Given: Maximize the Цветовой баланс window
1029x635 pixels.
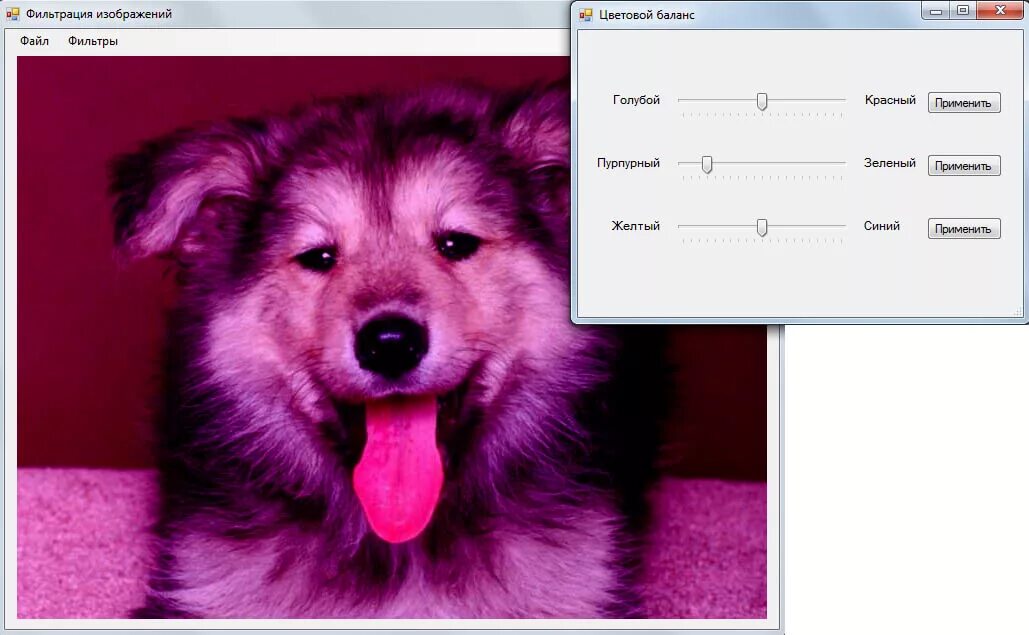Looking at the screenshot, I should click(x=963, y=10).
